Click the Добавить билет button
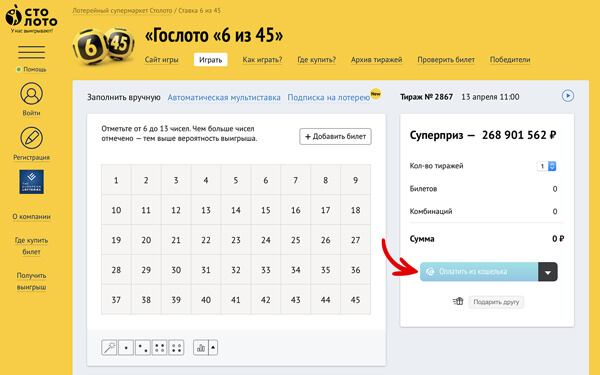The image size is (600, 375). pos(335,136)
